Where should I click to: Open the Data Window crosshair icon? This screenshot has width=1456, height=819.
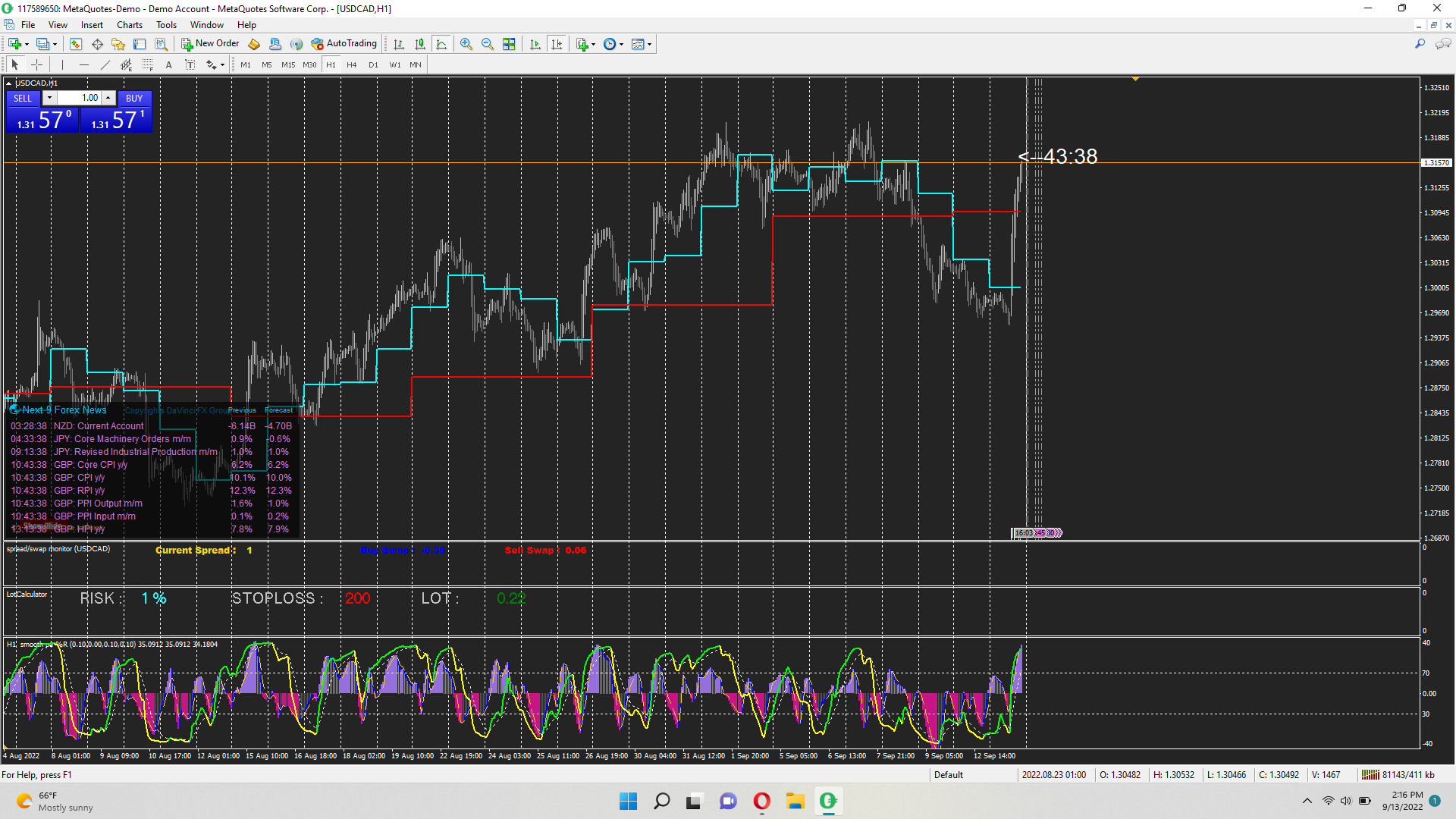coord(97,44)
